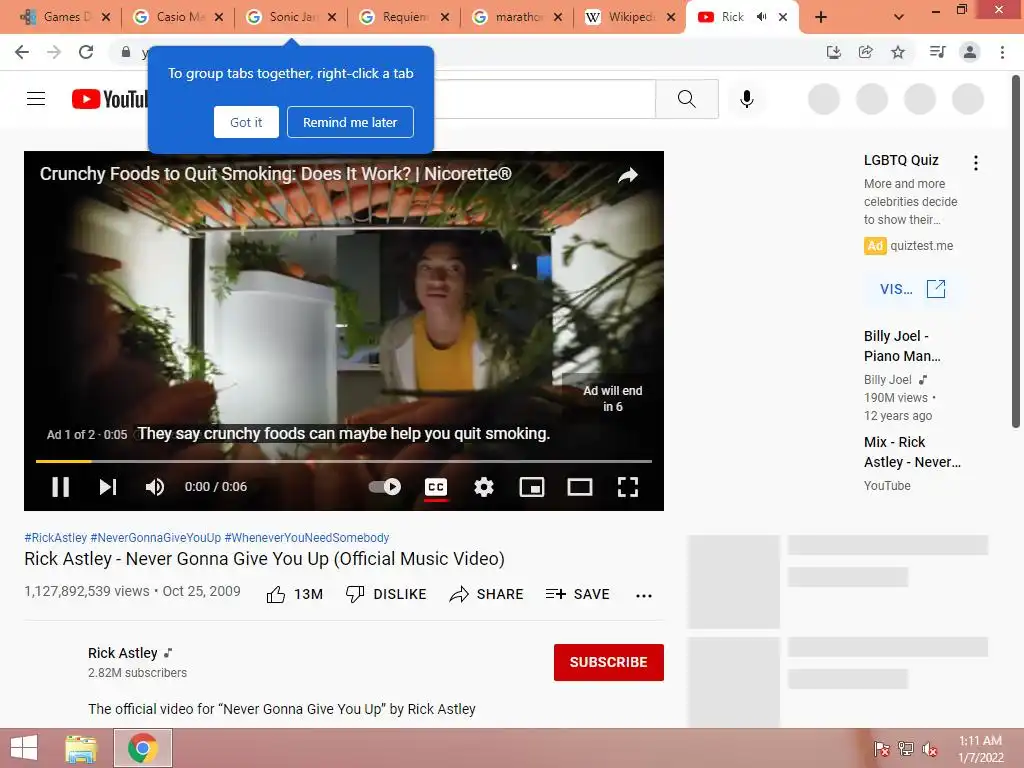This screenshot has height=768, width=1024.
Task: Mute the Rick tab audio indicator
Action: (x=761, y=17)
